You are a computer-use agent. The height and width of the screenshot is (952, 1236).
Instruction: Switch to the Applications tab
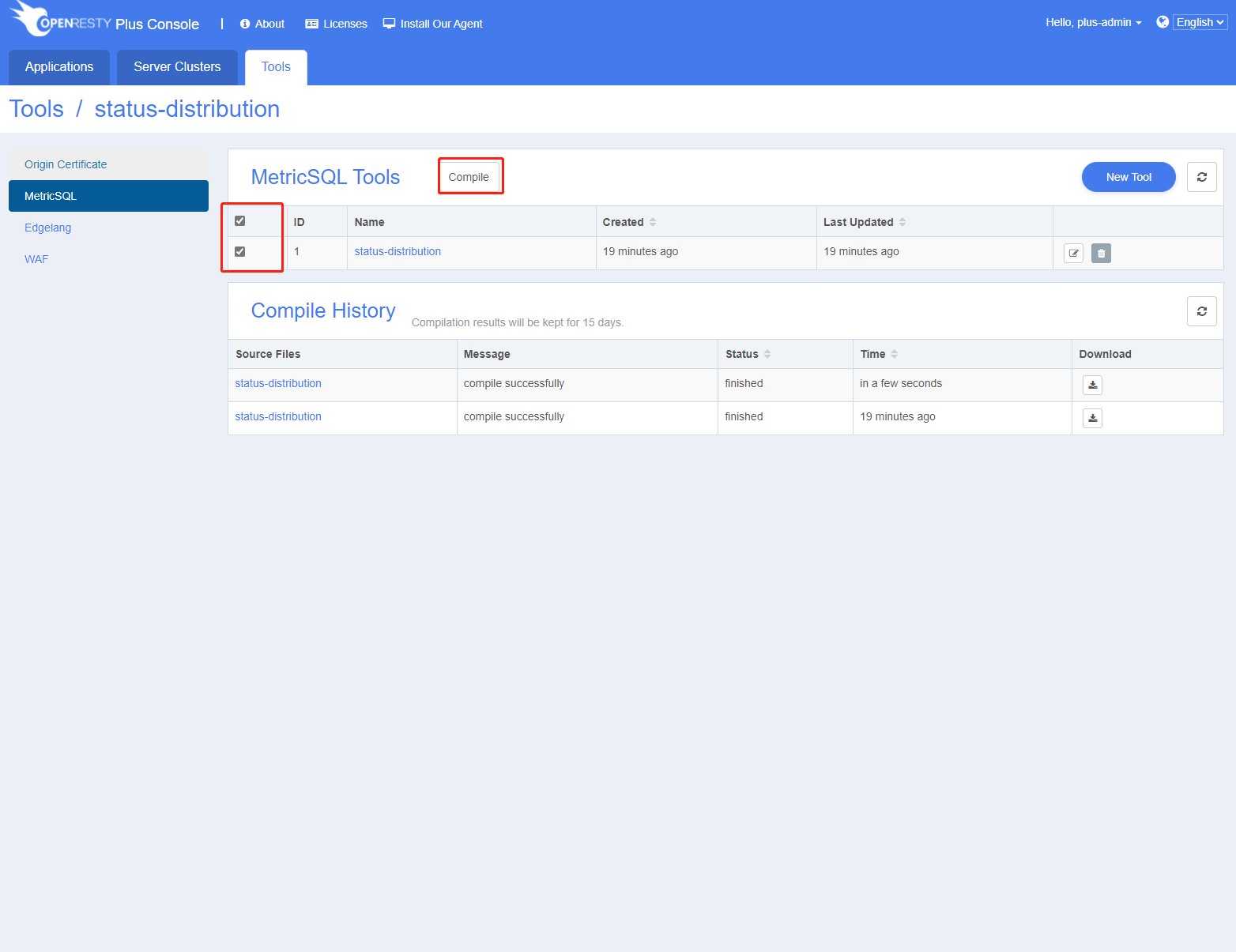59,67
